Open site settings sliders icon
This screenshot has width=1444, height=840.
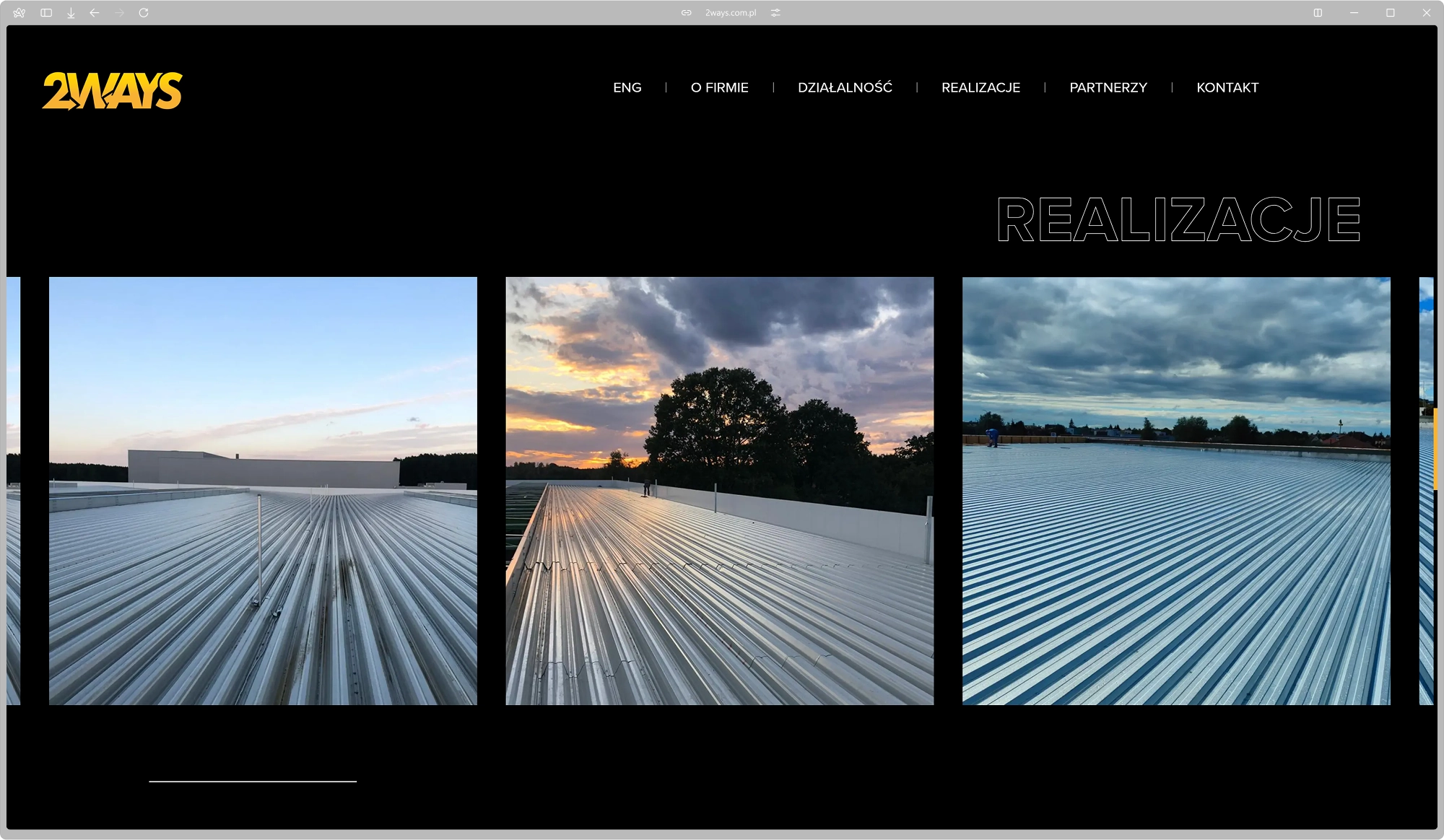click(775, 13)
